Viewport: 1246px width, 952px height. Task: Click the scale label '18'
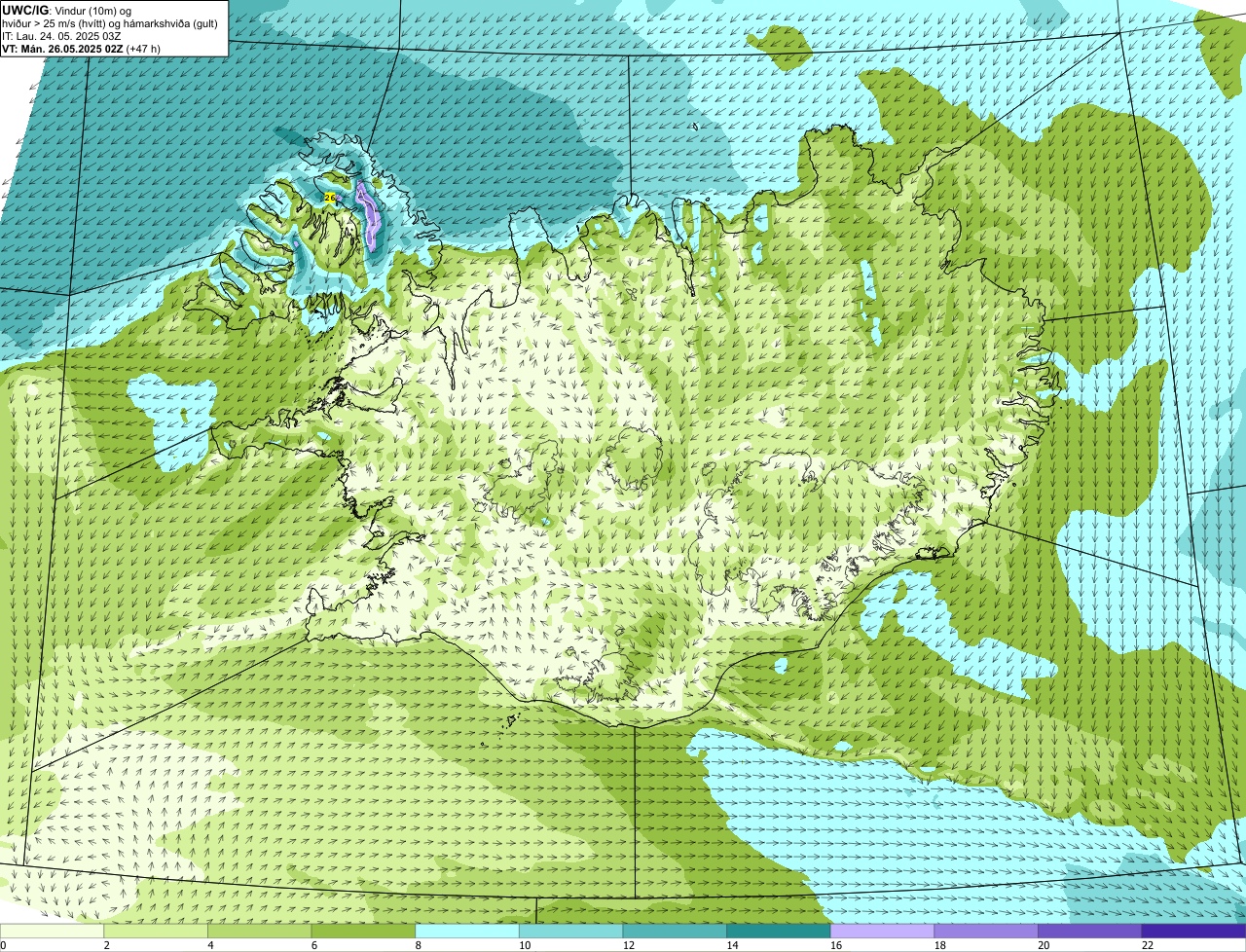click(940, 945)
